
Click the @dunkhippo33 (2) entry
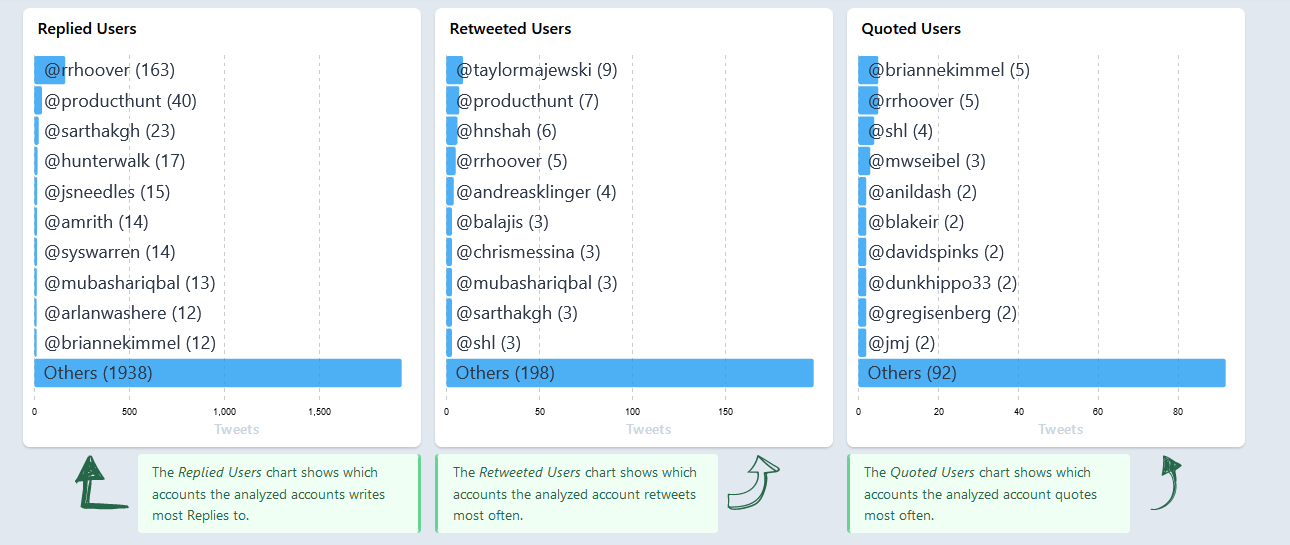pos(942,283)
